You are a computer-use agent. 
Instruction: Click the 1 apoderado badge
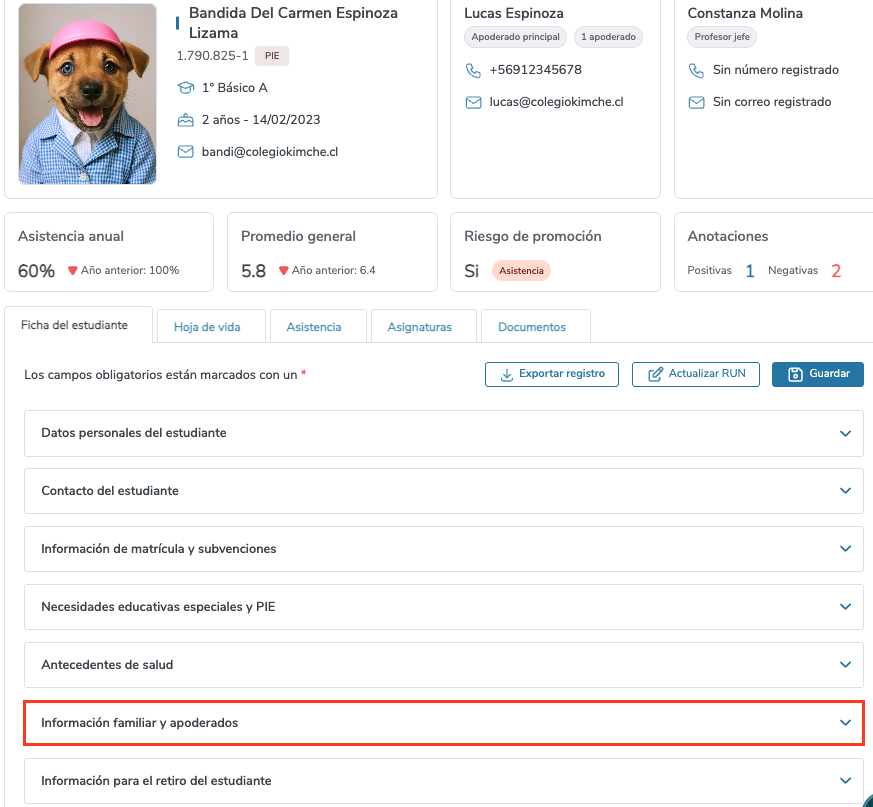608,37
